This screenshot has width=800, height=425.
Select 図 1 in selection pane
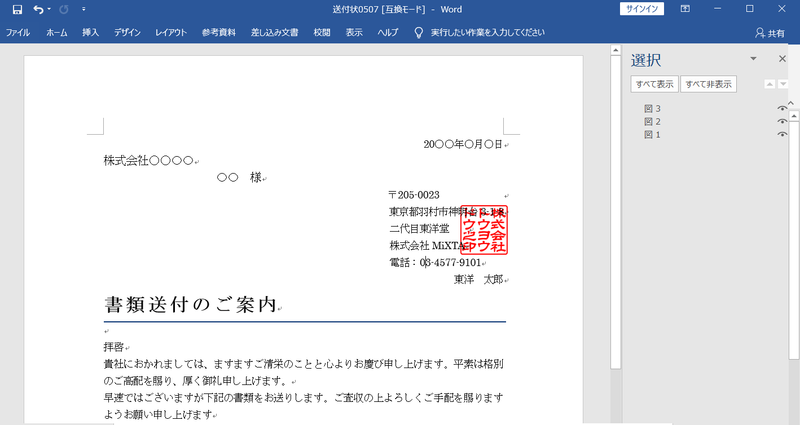pyautogui.click(x=653, y=135)
